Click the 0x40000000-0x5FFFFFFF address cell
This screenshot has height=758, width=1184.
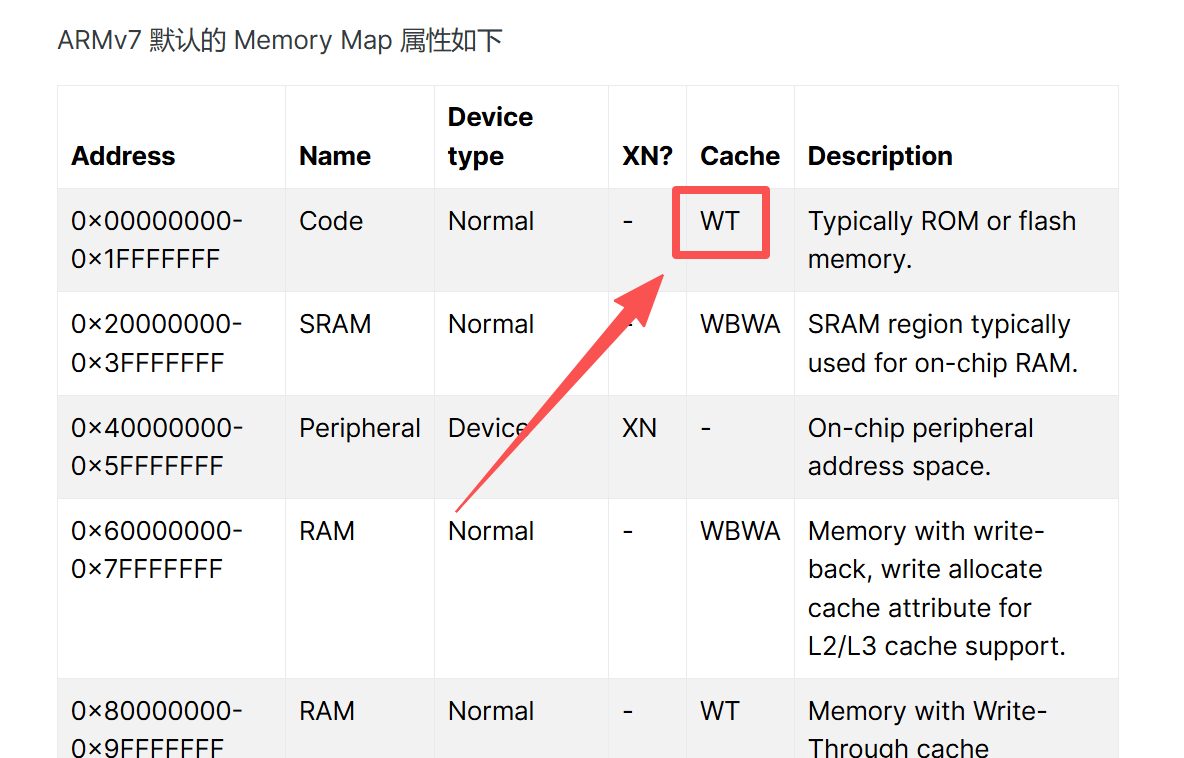(x=157, y=447)
